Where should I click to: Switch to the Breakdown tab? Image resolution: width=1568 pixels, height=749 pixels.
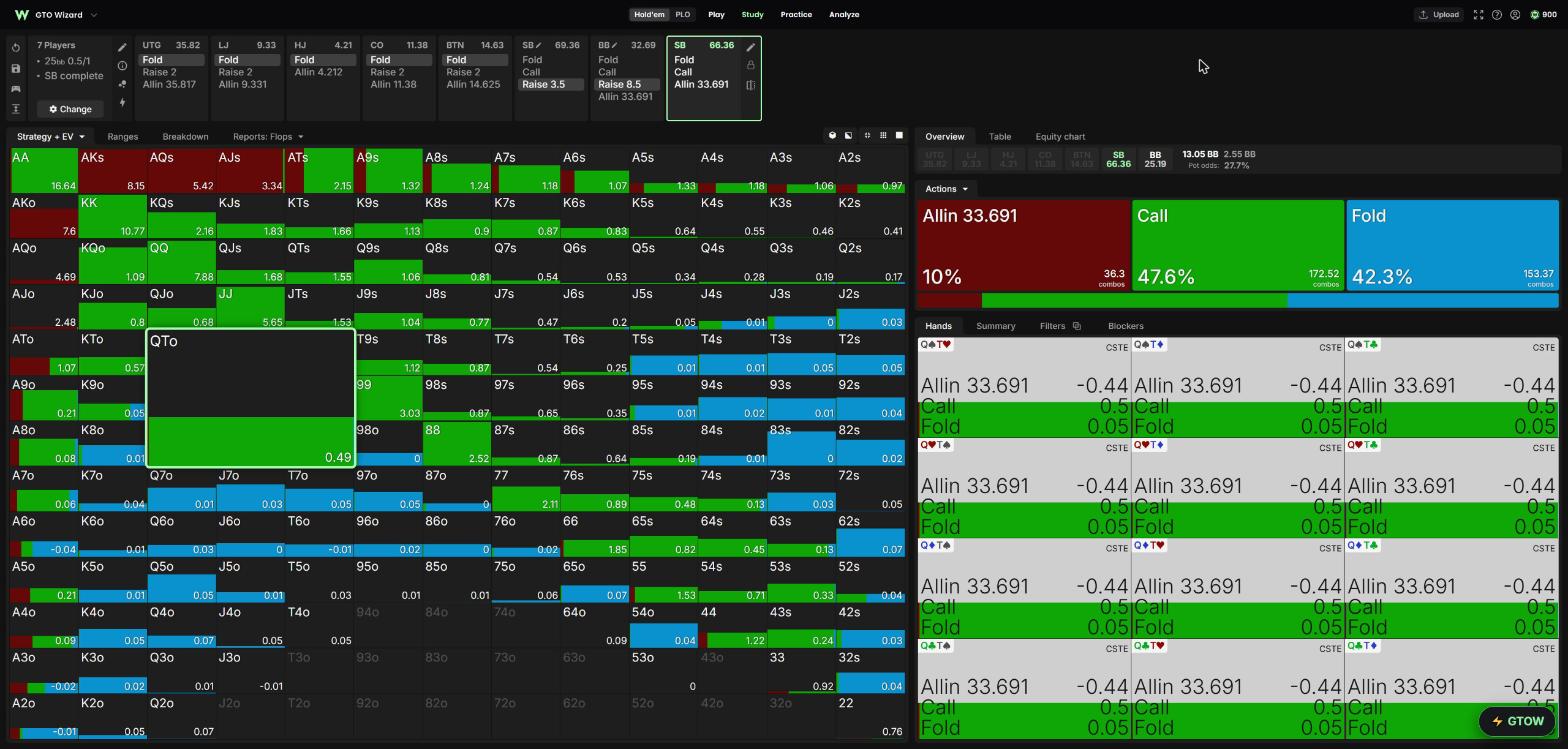pyautogui.click(x=185, y=137)
